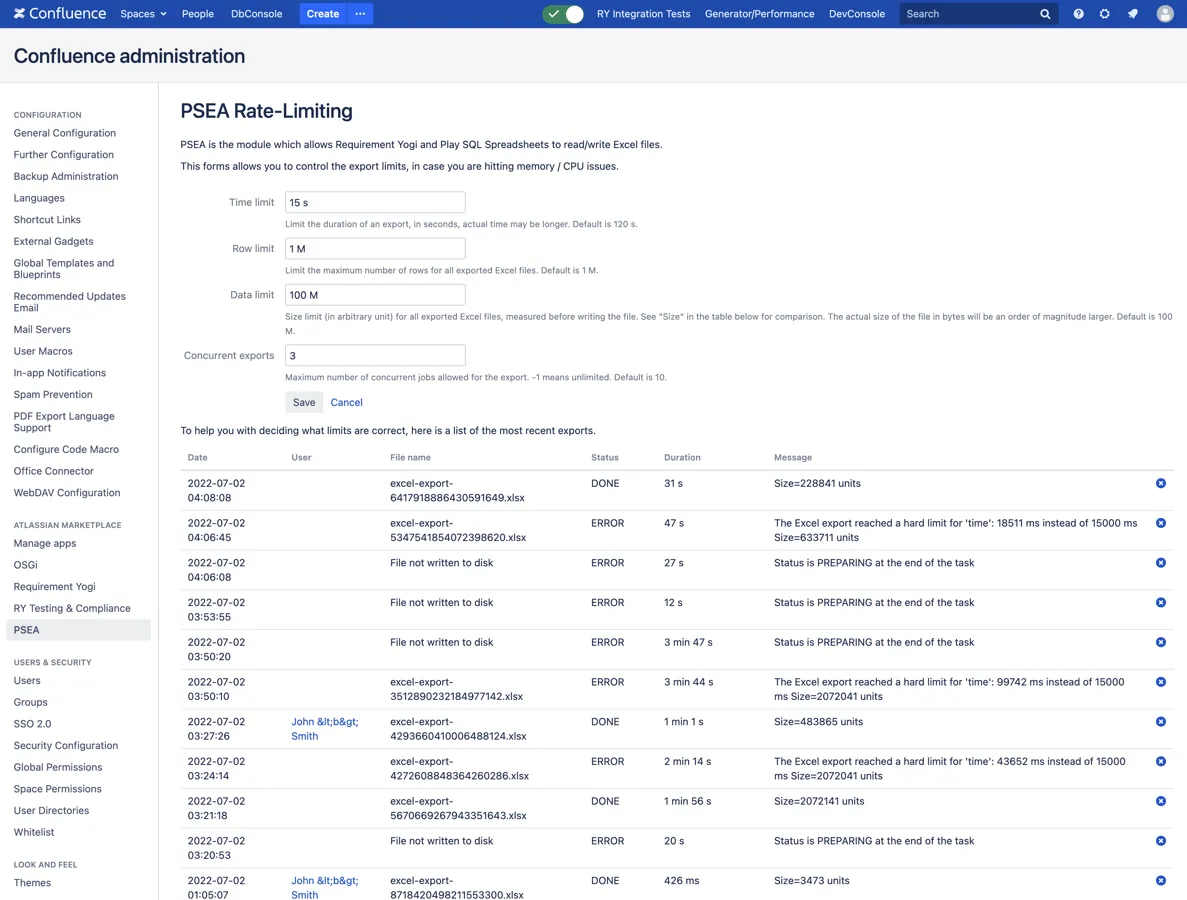
Task: Open User Directories
Action: (51, 811)
